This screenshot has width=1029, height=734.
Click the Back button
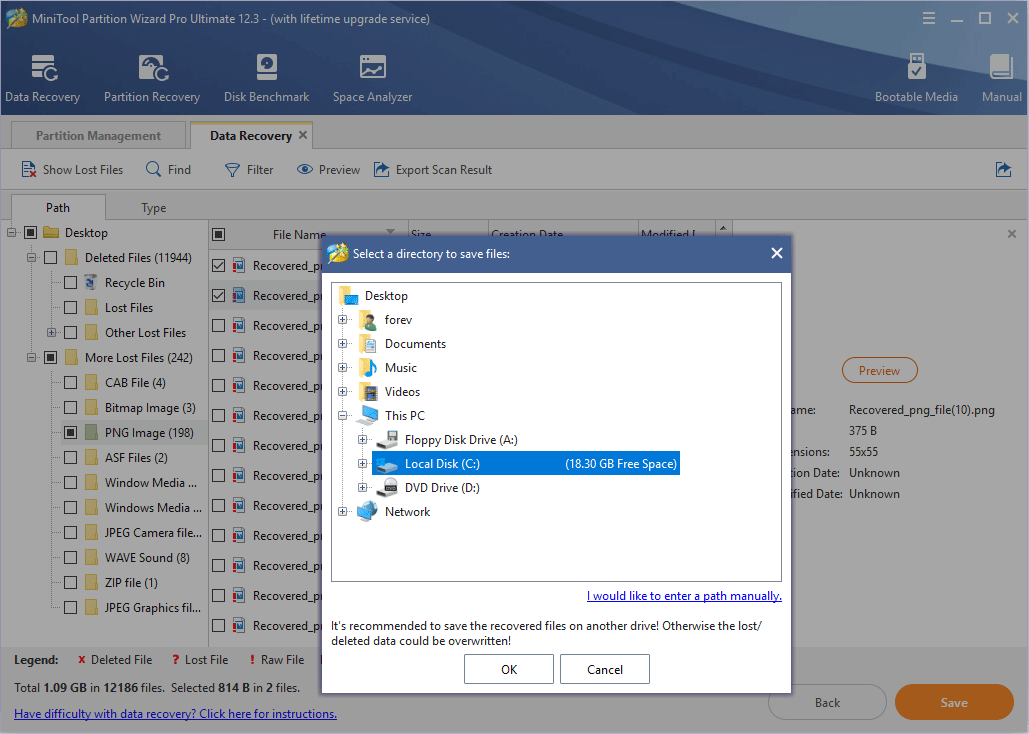click(x=827, y=702)
